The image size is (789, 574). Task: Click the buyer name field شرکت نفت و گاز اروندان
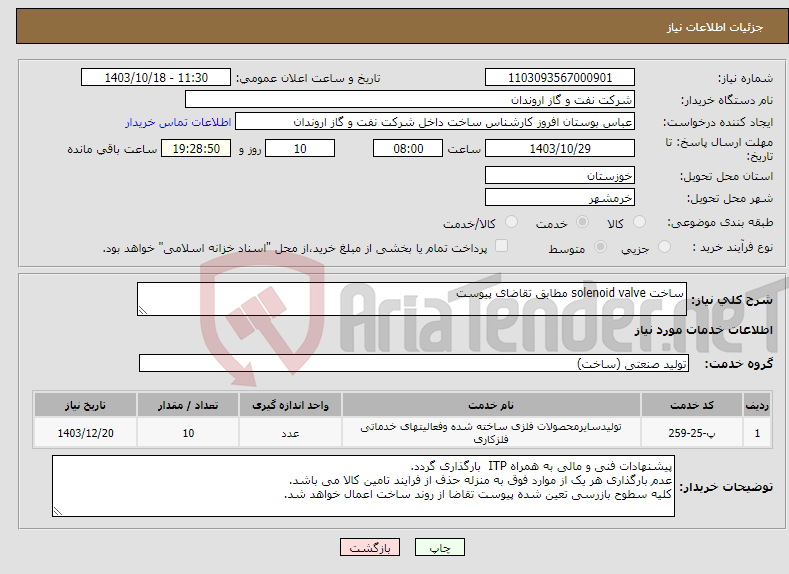410,100
